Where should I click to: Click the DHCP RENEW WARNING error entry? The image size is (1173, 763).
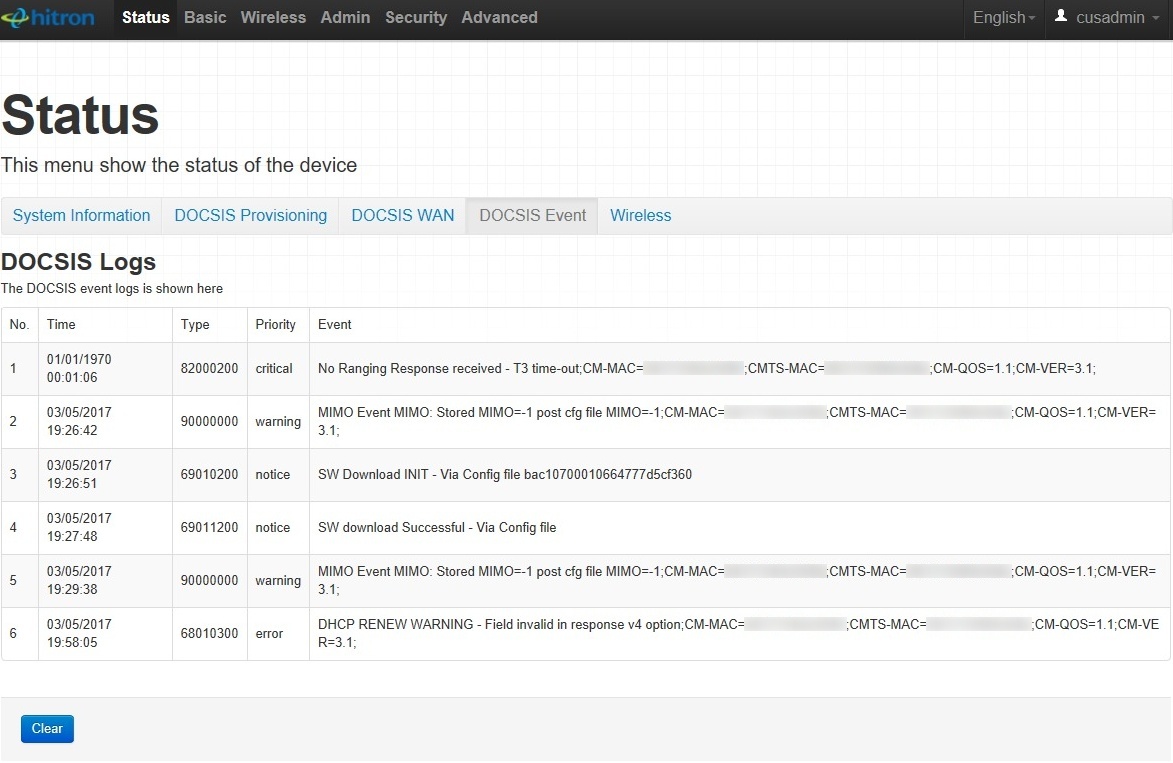pyautogui.click(x=586, y=633)
